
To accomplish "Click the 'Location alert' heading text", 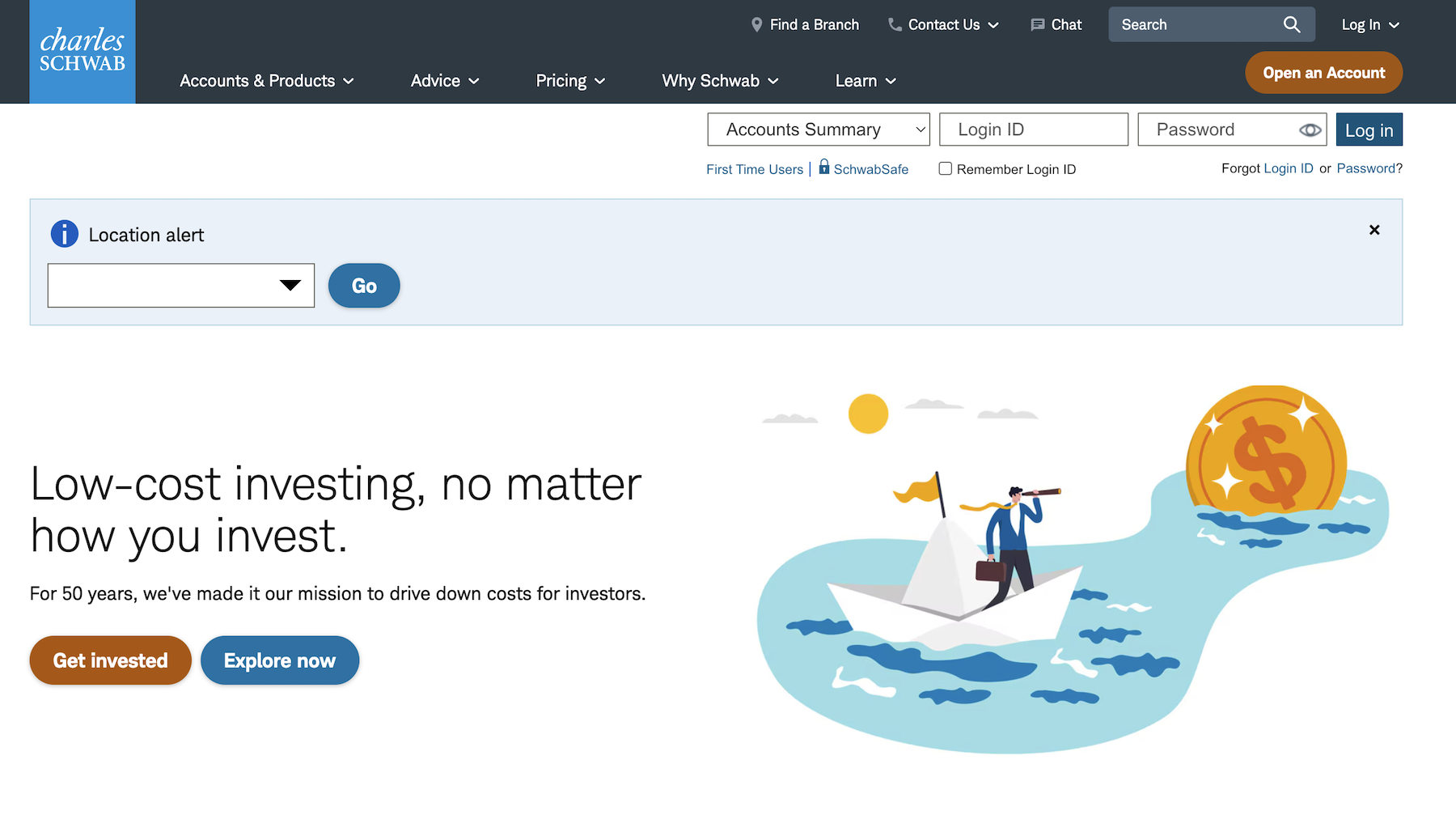I will pos(146,235).
